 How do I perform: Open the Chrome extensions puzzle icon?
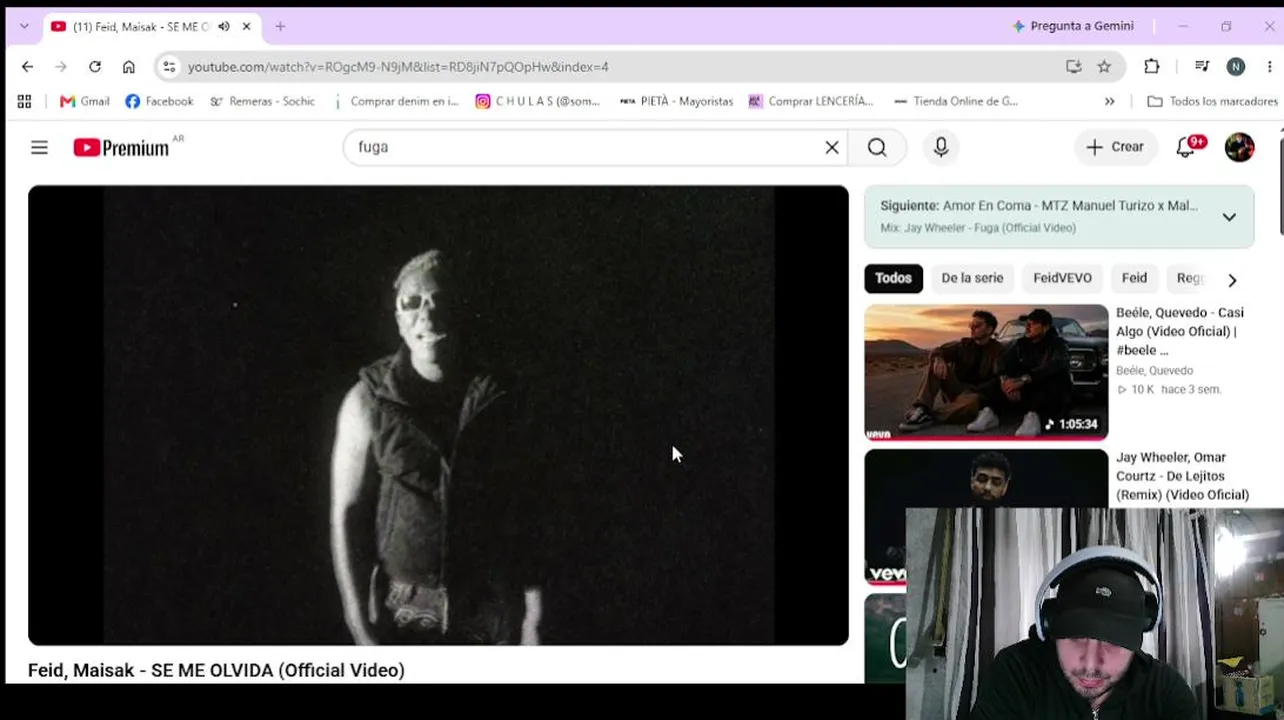1152,67
